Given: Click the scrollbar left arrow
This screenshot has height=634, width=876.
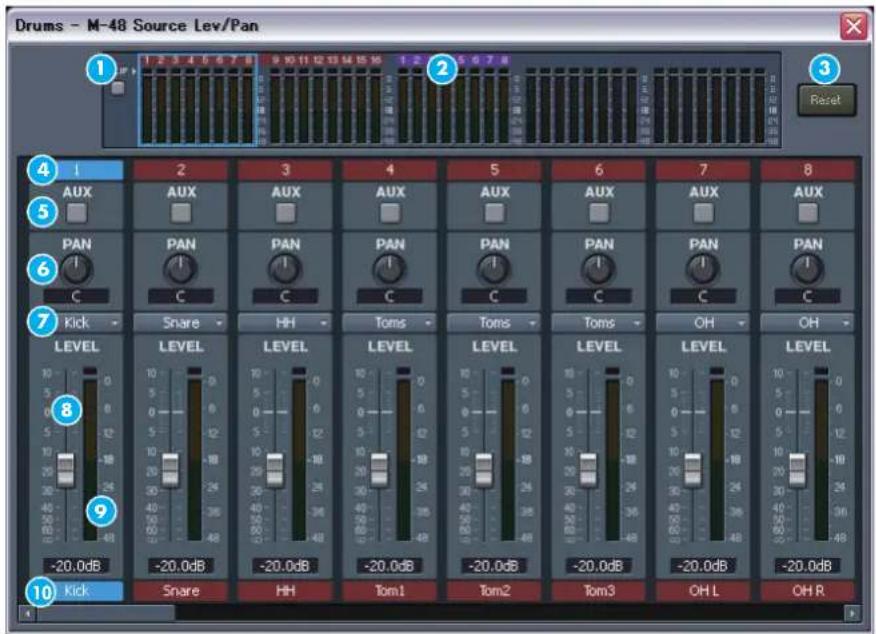Looking at the screenshot, I should pyautogui.click(x=27, y=613).
